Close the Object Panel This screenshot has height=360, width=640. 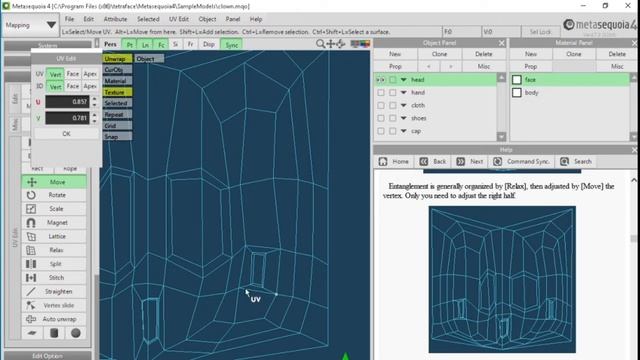(502, 43)
